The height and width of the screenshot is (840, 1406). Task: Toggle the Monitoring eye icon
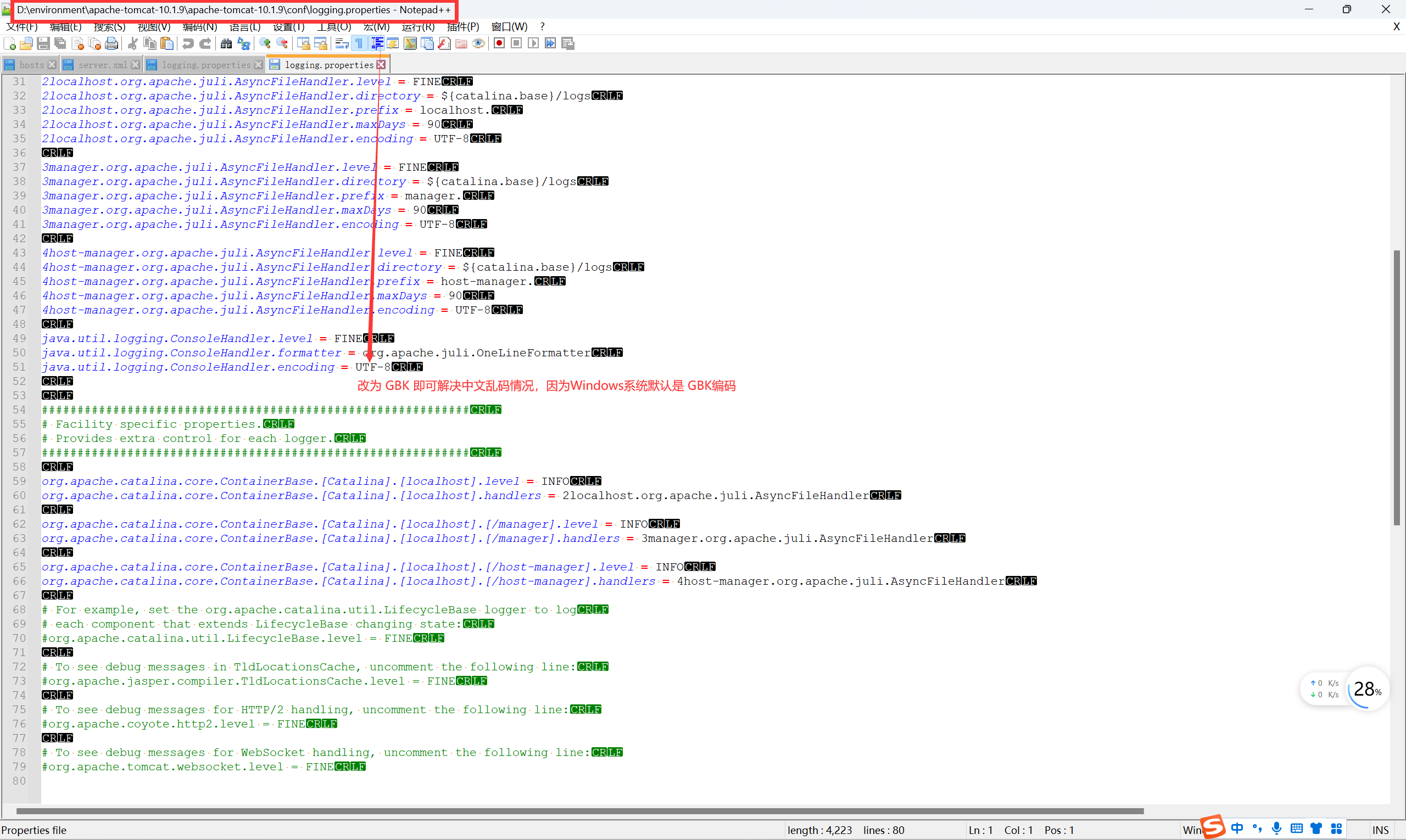coord(478,43)
